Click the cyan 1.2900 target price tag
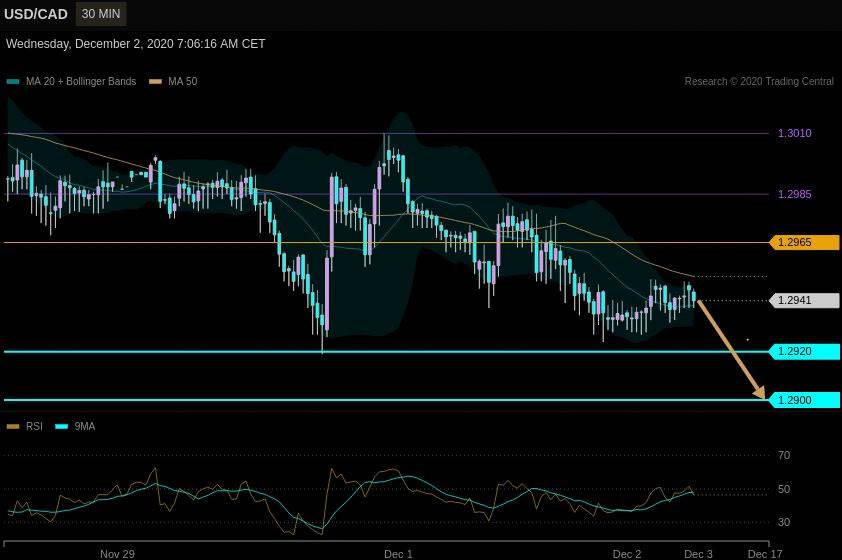 804,400
